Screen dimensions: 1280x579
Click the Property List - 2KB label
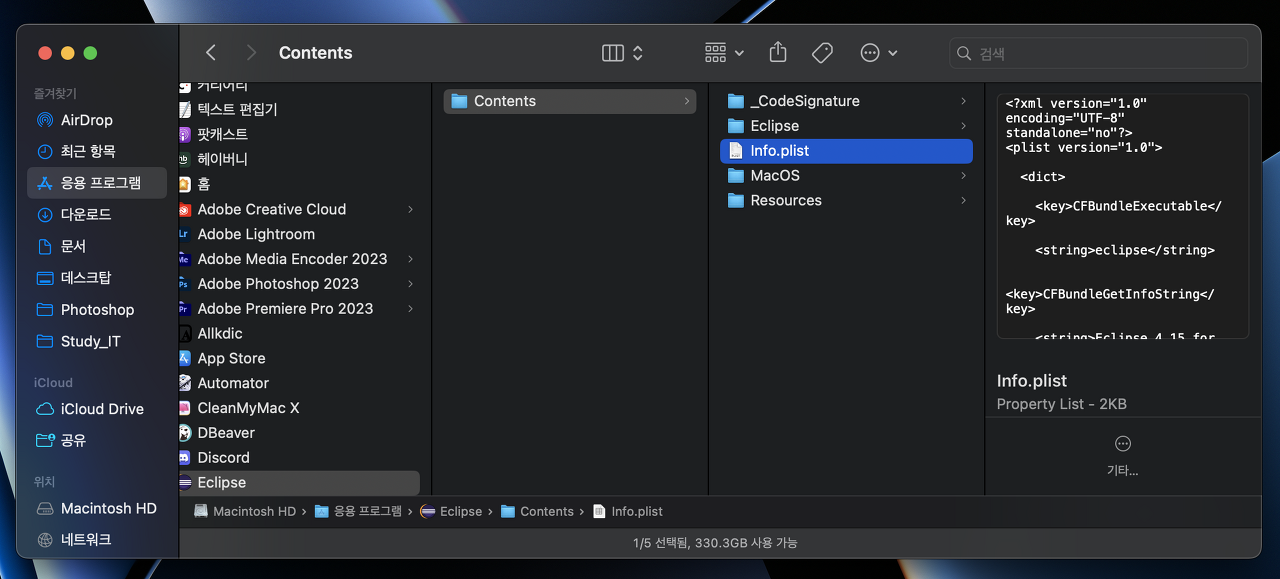coord(1062,404)
